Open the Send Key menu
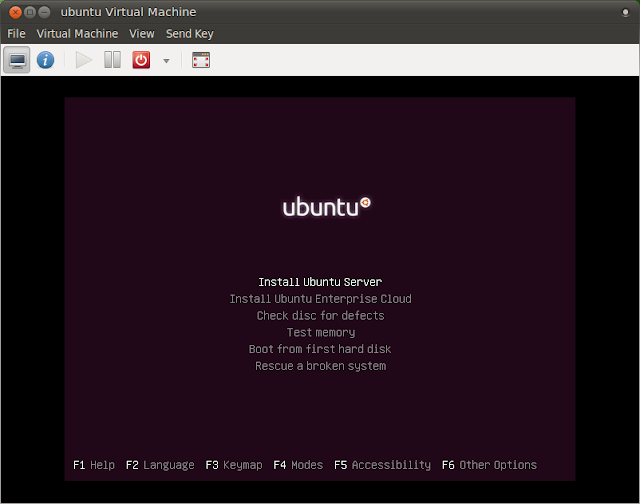This screenshot has width=640, height=504. tap(190, 33)
